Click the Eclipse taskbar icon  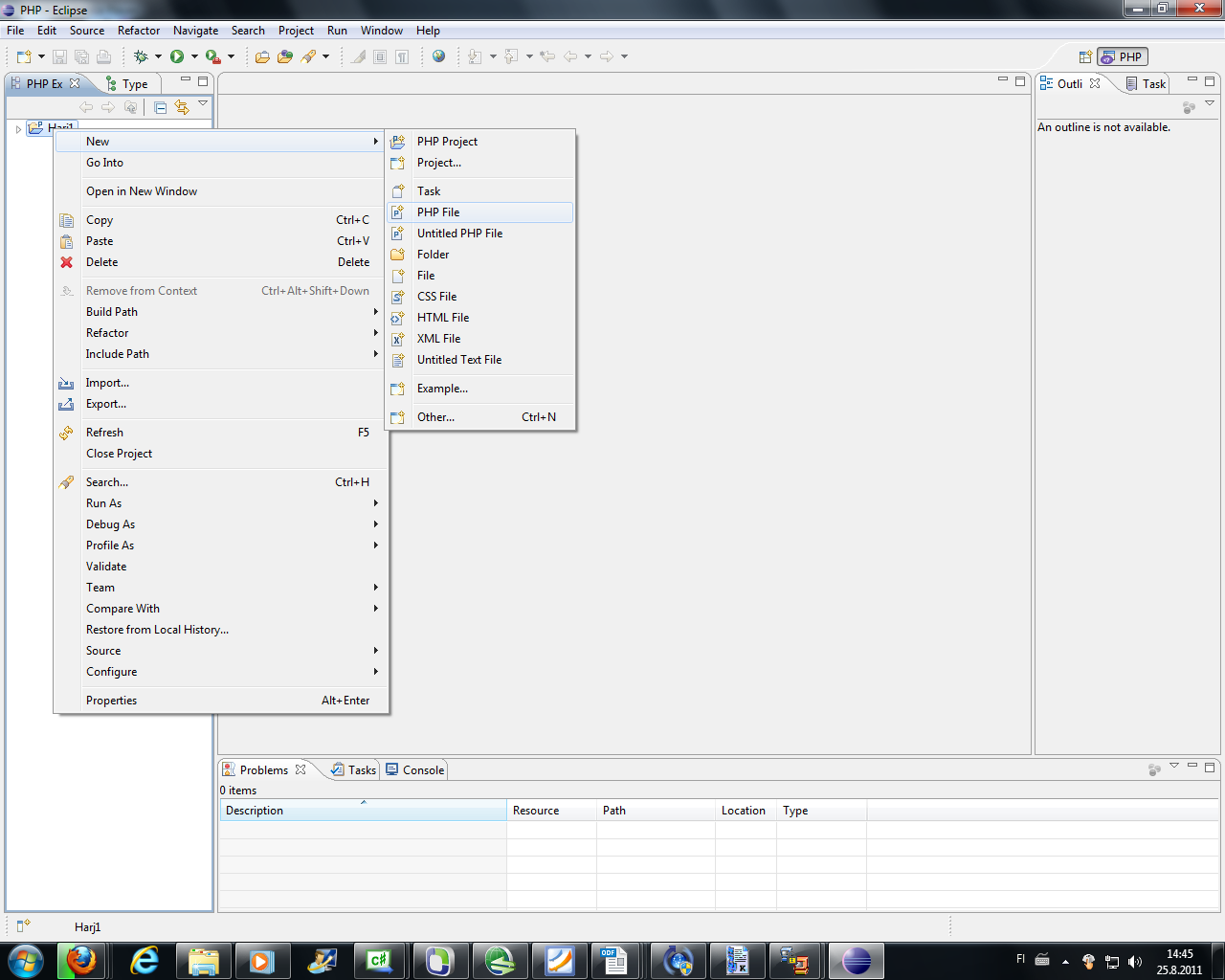(856, 960)
